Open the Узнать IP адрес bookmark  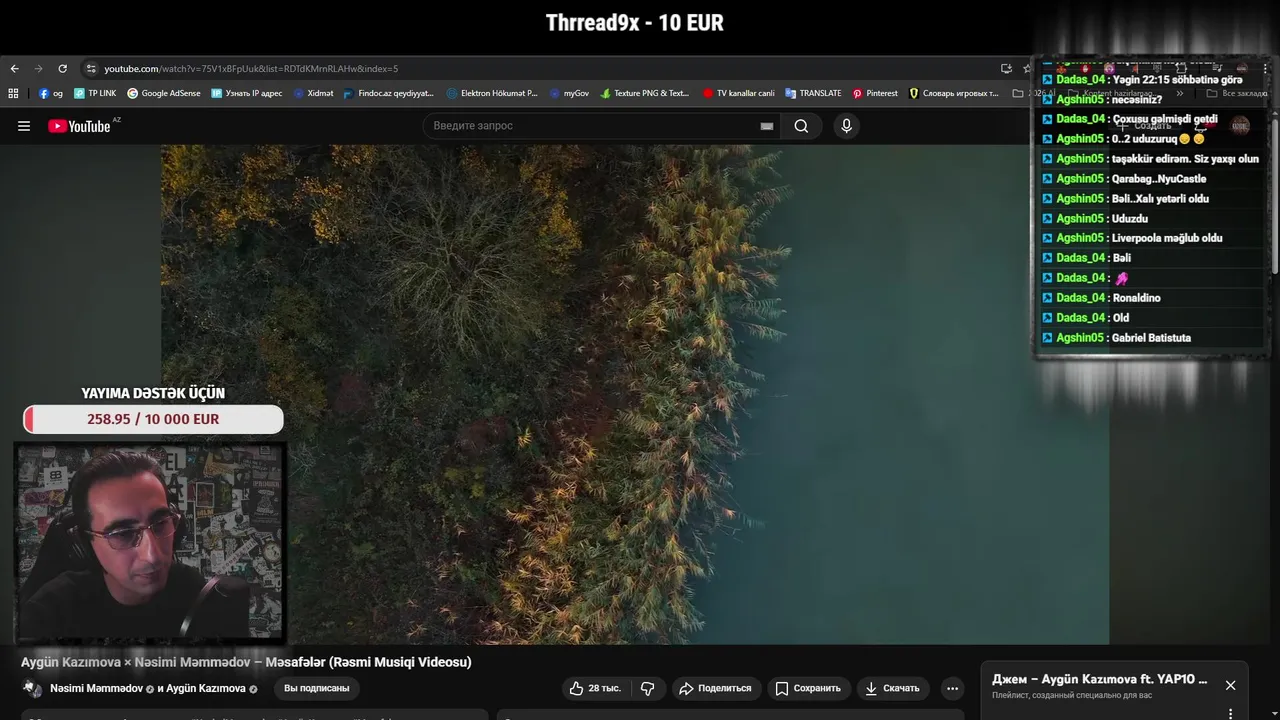[246, 93]
